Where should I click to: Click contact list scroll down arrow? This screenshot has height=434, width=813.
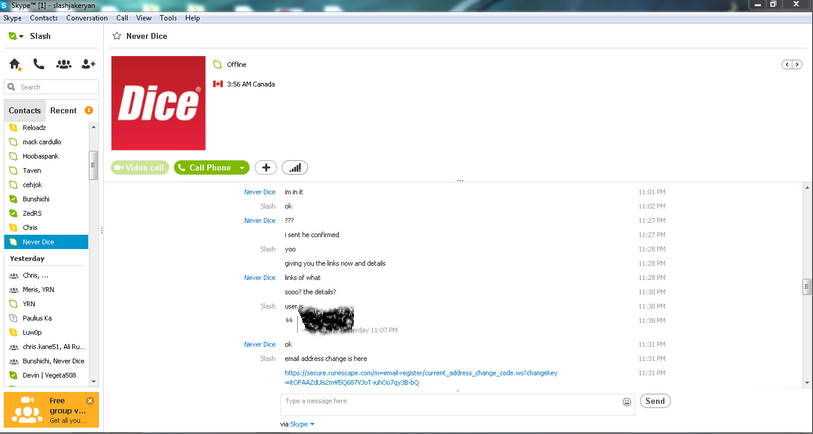93,381
